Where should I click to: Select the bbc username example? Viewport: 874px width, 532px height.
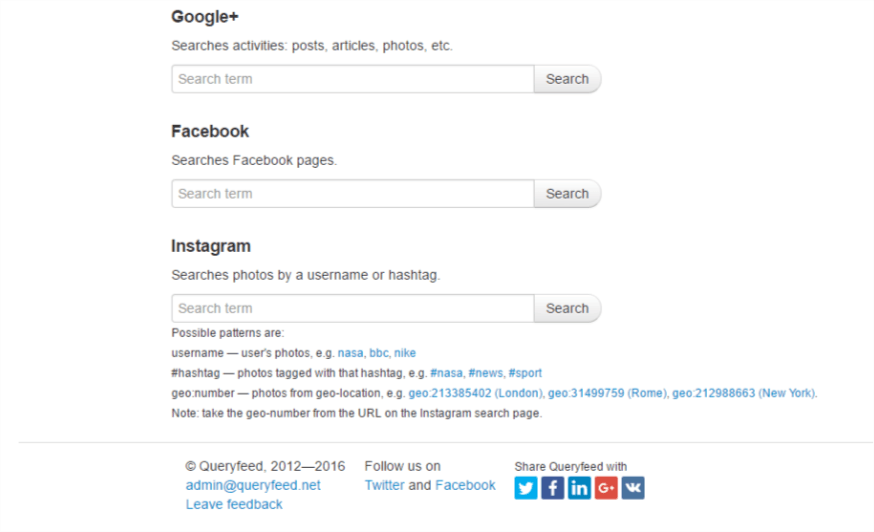click(379, 353)
